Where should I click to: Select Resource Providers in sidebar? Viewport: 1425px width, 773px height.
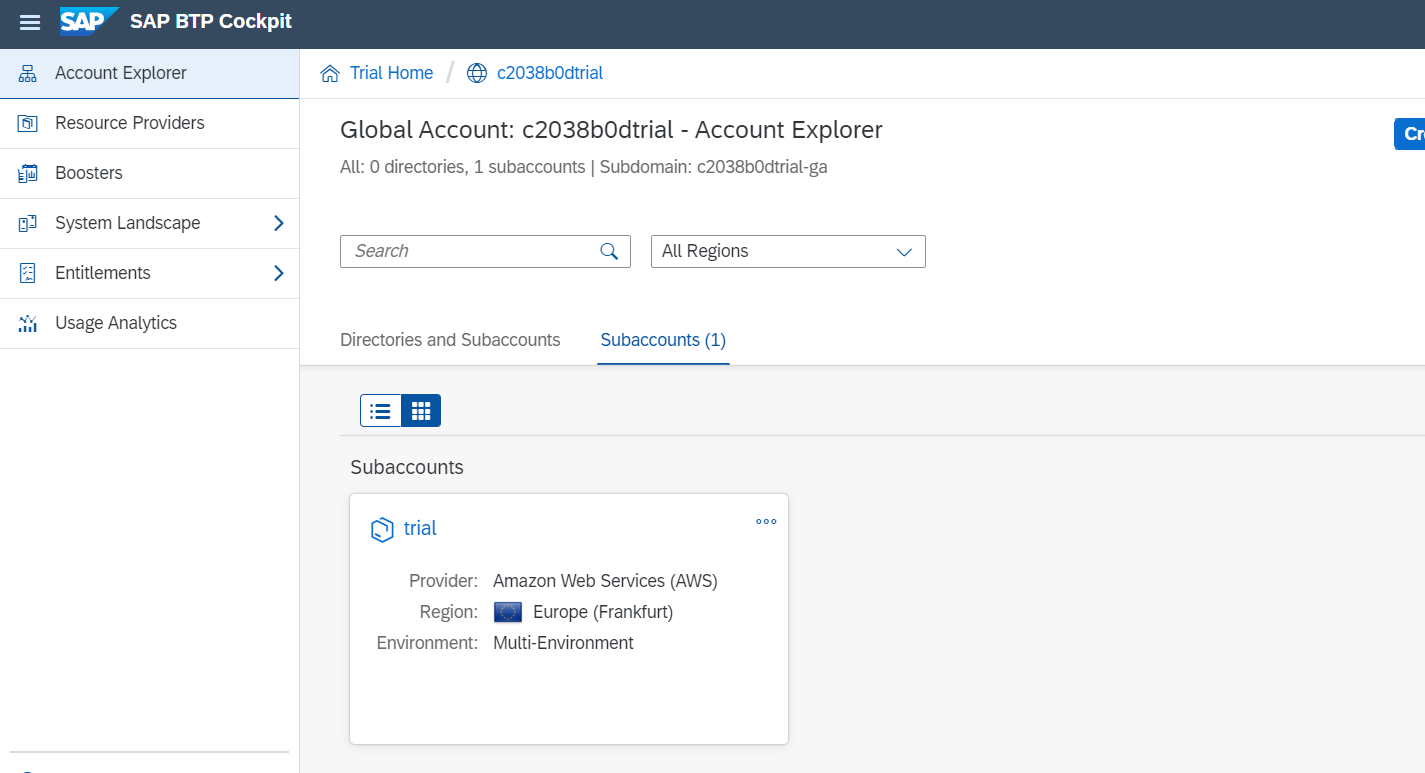click(149, 124)
